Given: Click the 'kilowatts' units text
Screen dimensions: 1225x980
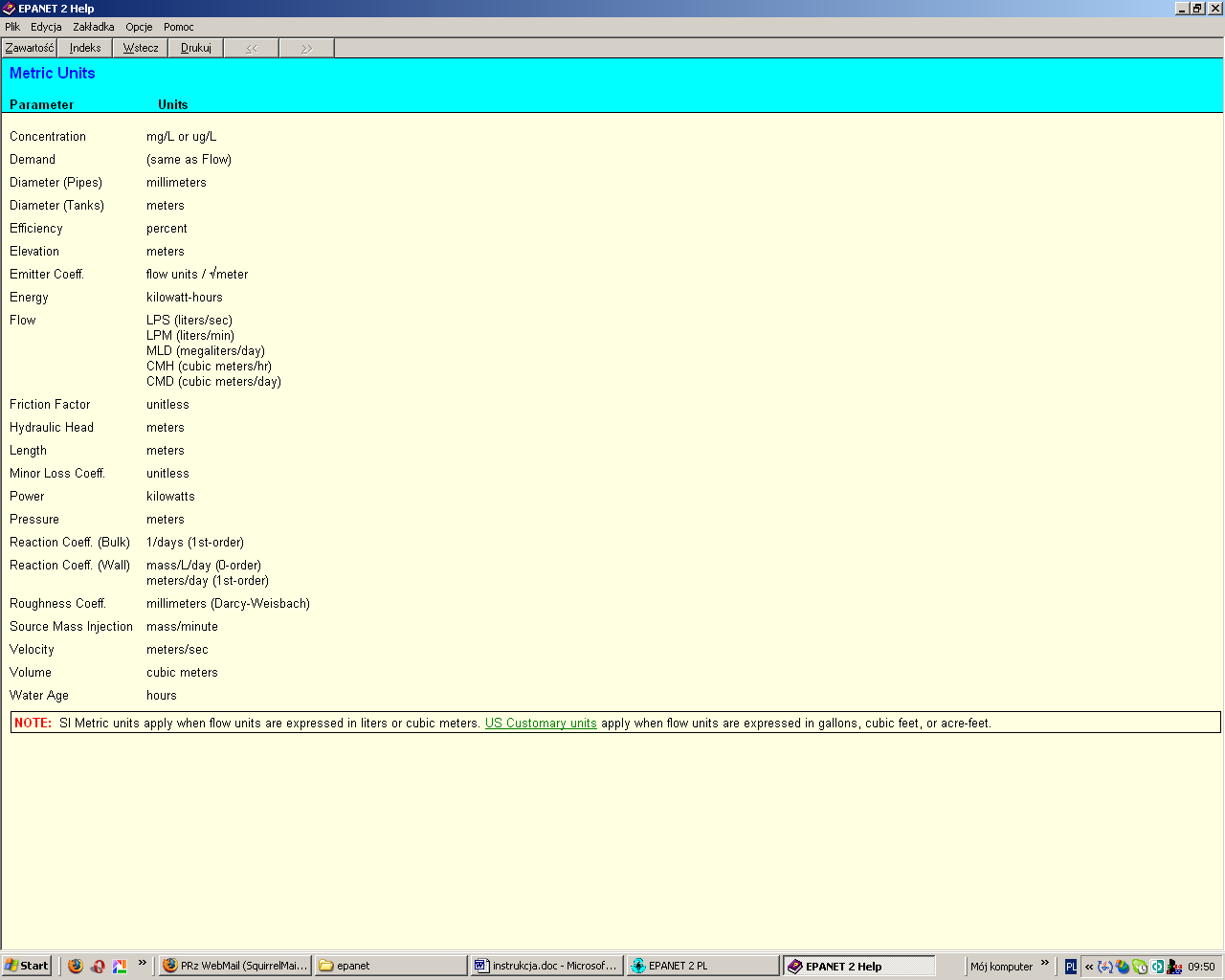Looking at the screenshot, I should pos(170,497).
